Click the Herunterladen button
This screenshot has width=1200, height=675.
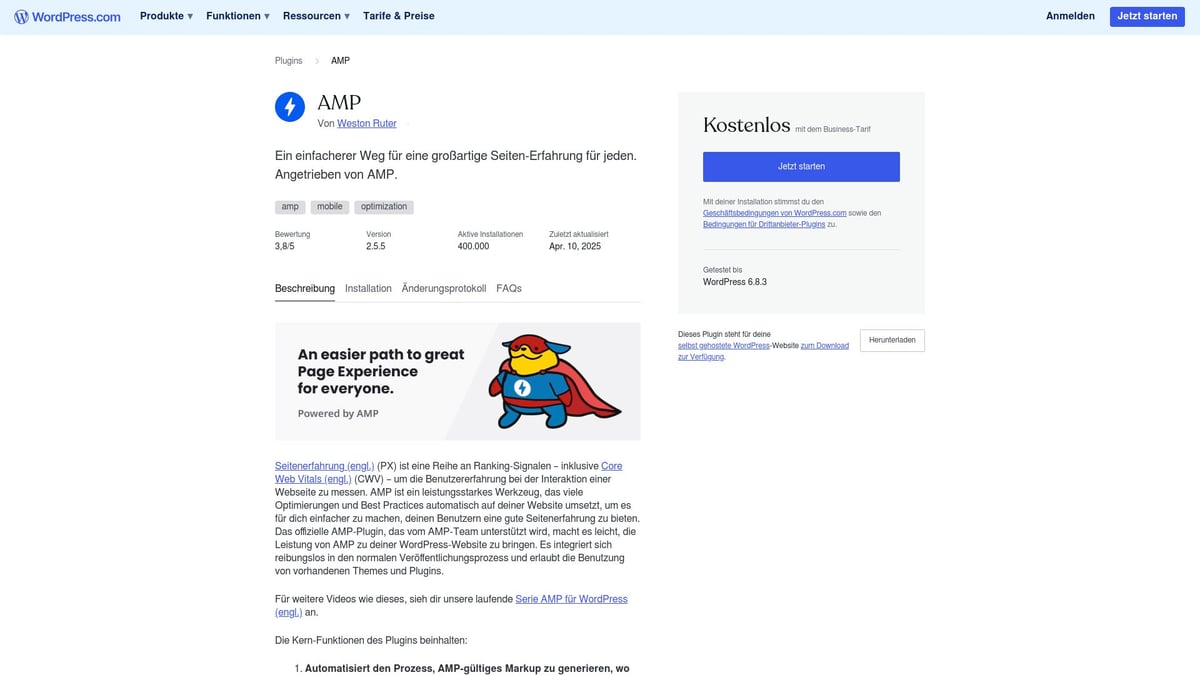coord(891,340)
